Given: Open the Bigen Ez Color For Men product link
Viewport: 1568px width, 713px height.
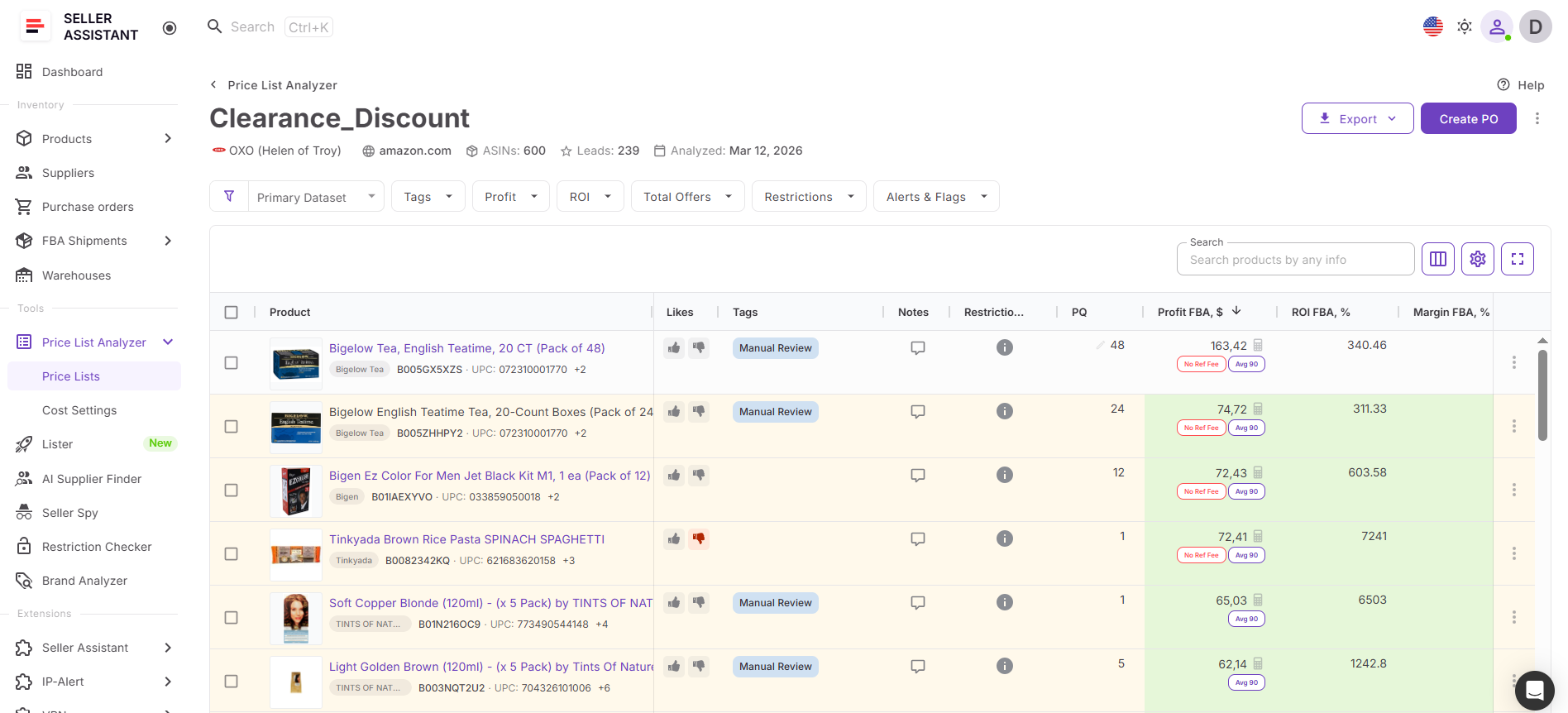Looking at the screenshot, I should point(490,476).
